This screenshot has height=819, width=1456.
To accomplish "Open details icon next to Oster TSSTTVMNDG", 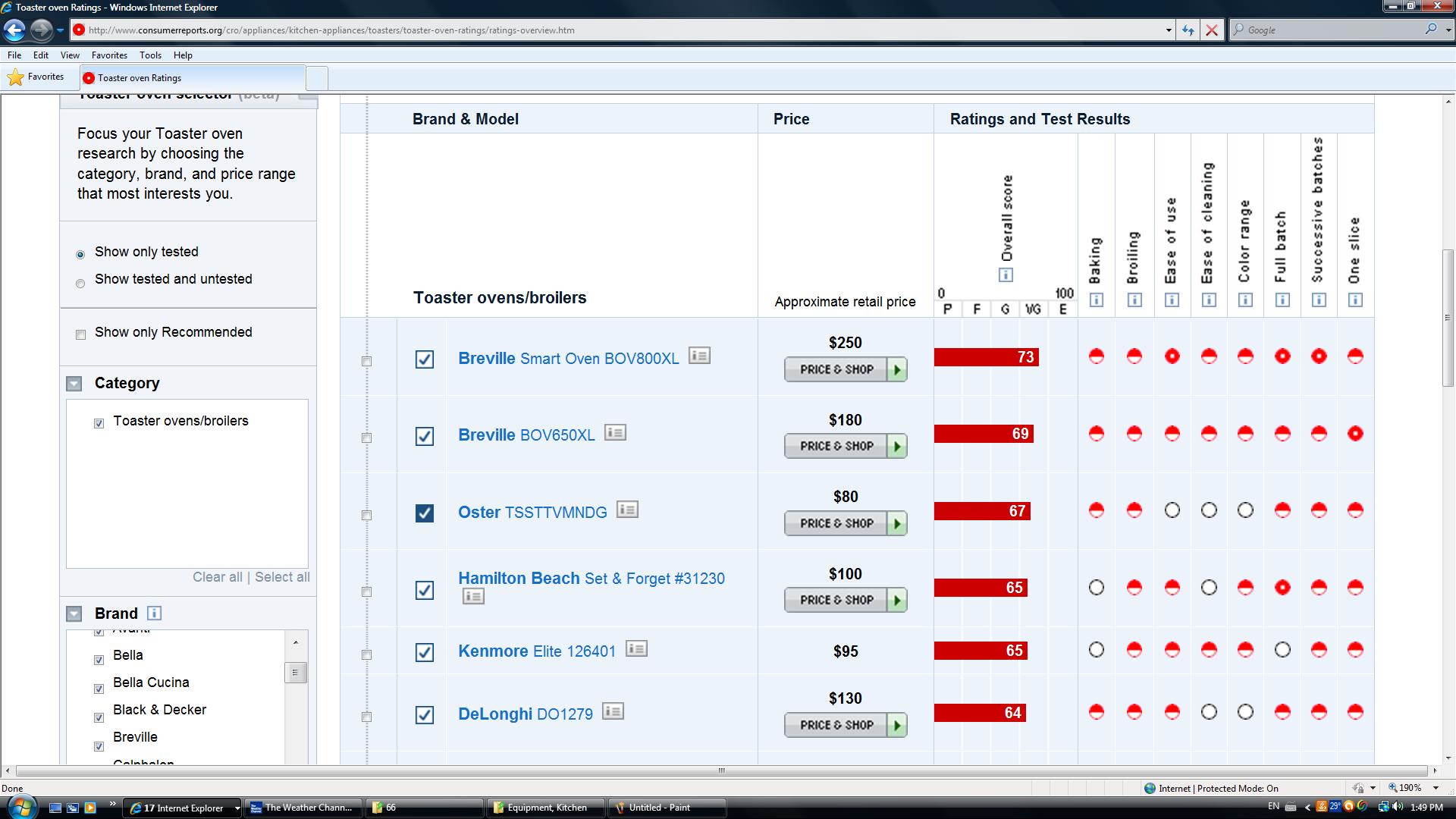I will click(627, 510).
